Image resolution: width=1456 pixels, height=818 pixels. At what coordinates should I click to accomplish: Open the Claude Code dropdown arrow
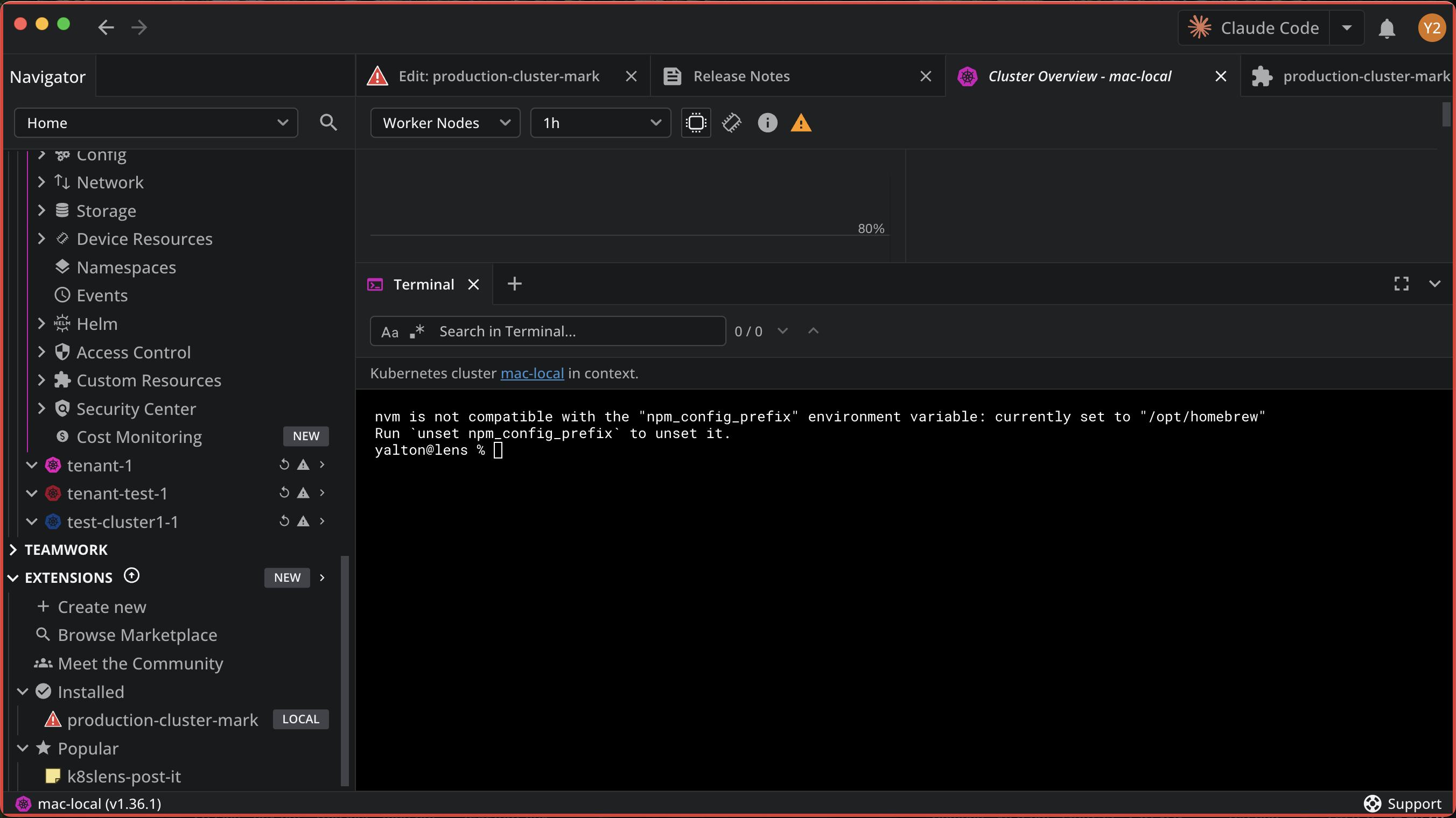point(1347,27)
